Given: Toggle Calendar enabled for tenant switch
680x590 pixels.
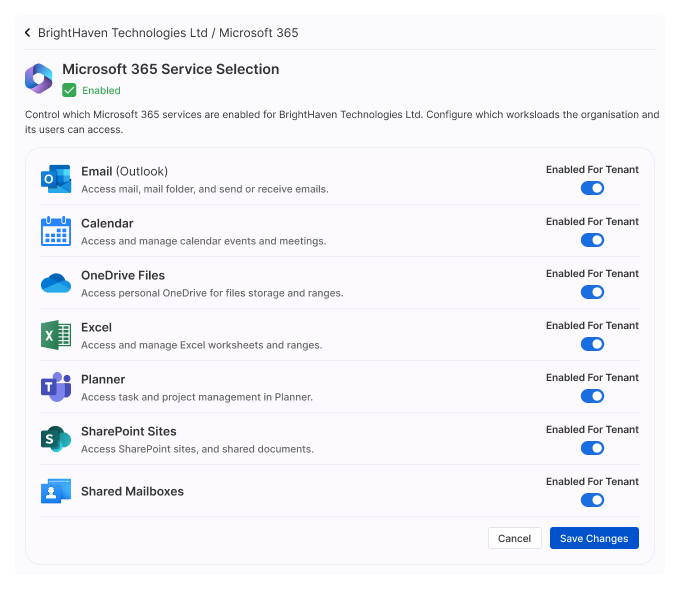Looking at the screenshot, I should pyautogui.click(x=592, y=240).
